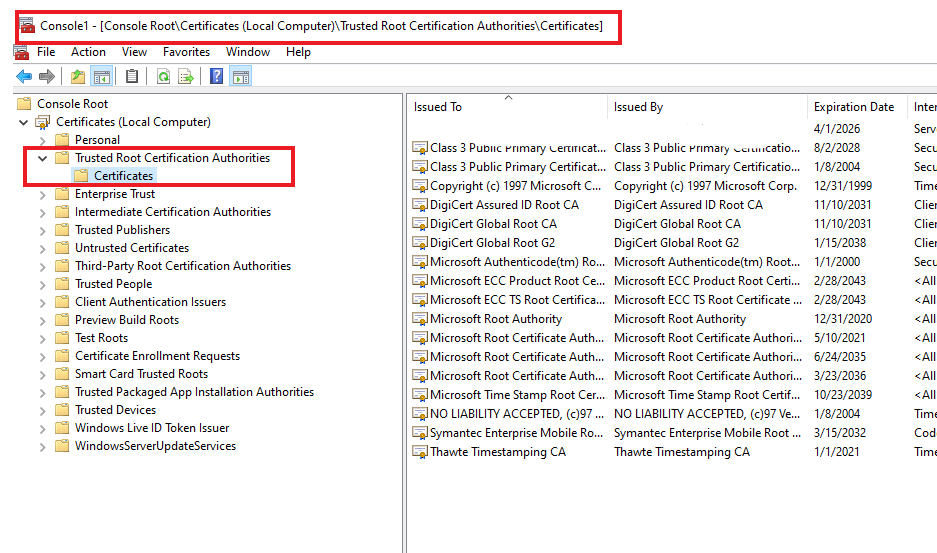Screen dimensions: 937x553
Task: Click the Export List toolbar icon
Action: [x=186, y=77]
